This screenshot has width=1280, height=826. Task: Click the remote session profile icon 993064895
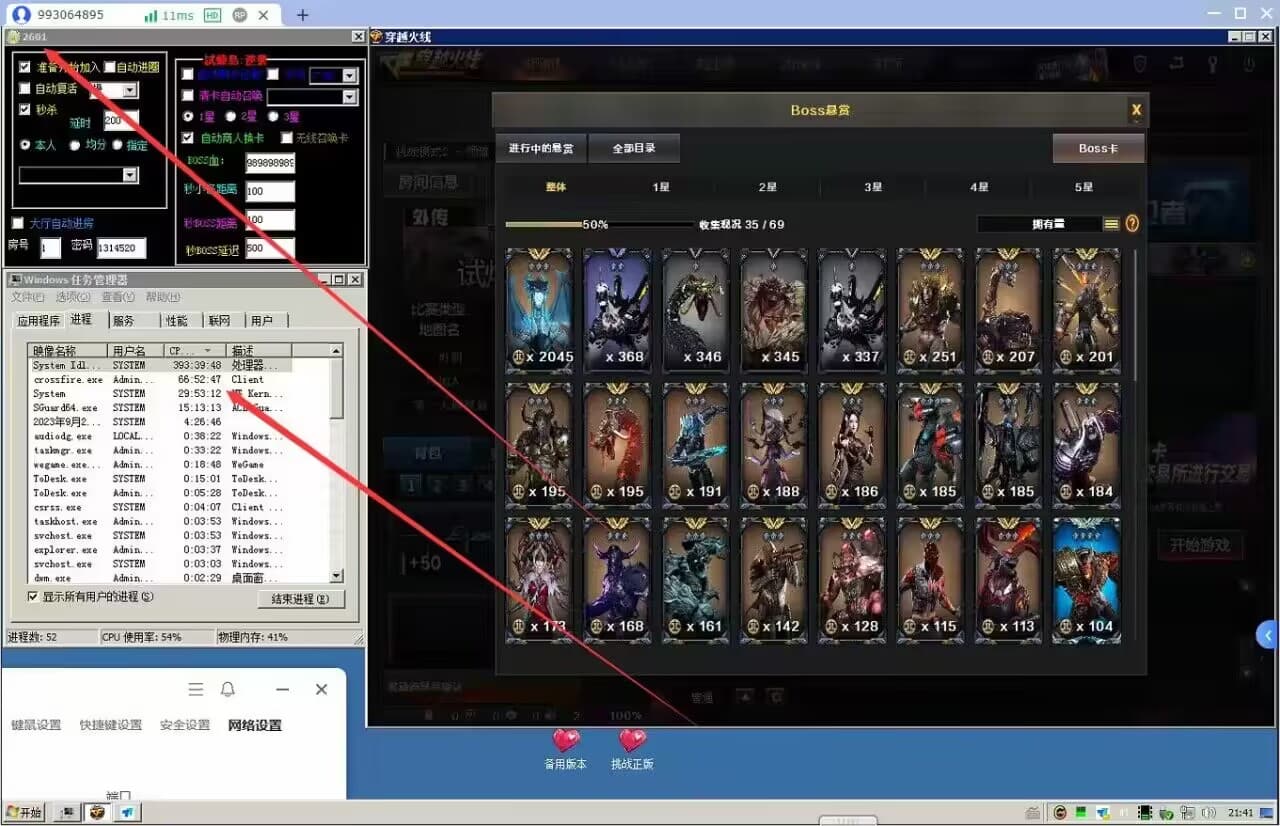21,15
